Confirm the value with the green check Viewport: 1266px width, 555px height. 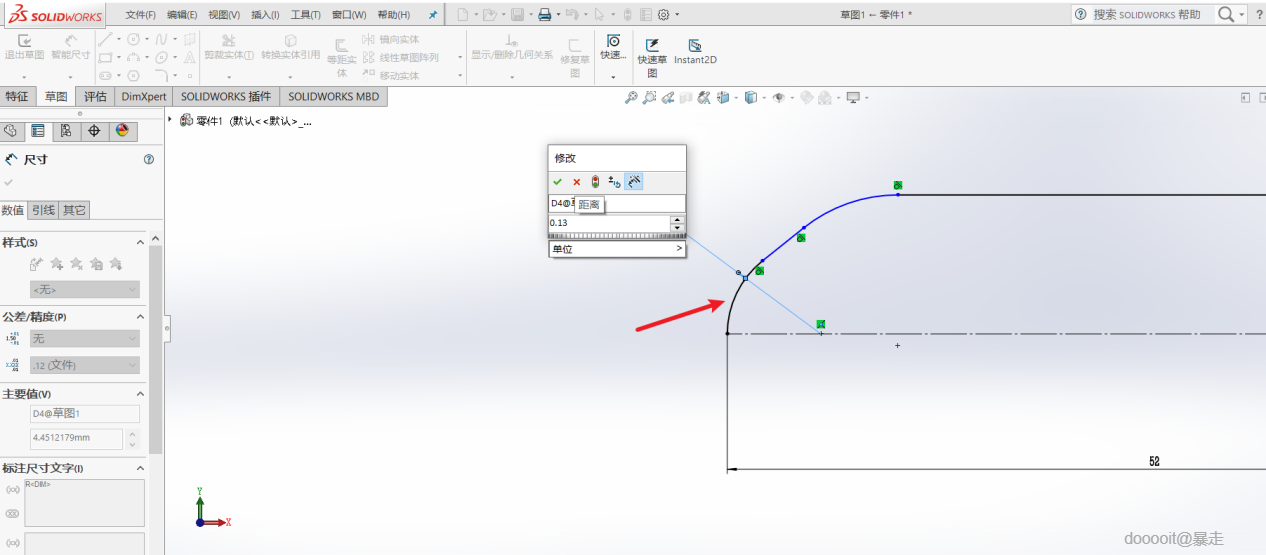[x=557, y=182]
